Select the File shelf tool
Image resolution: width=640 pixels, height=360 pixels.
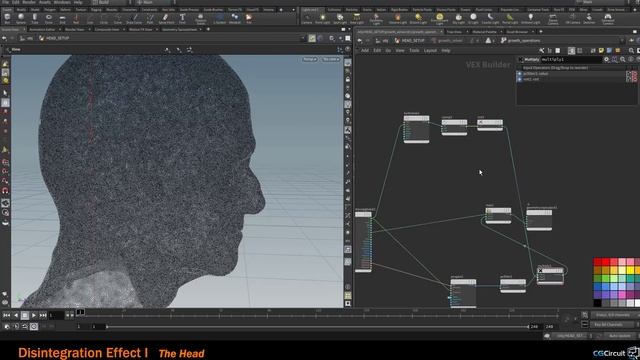point(249,18)
